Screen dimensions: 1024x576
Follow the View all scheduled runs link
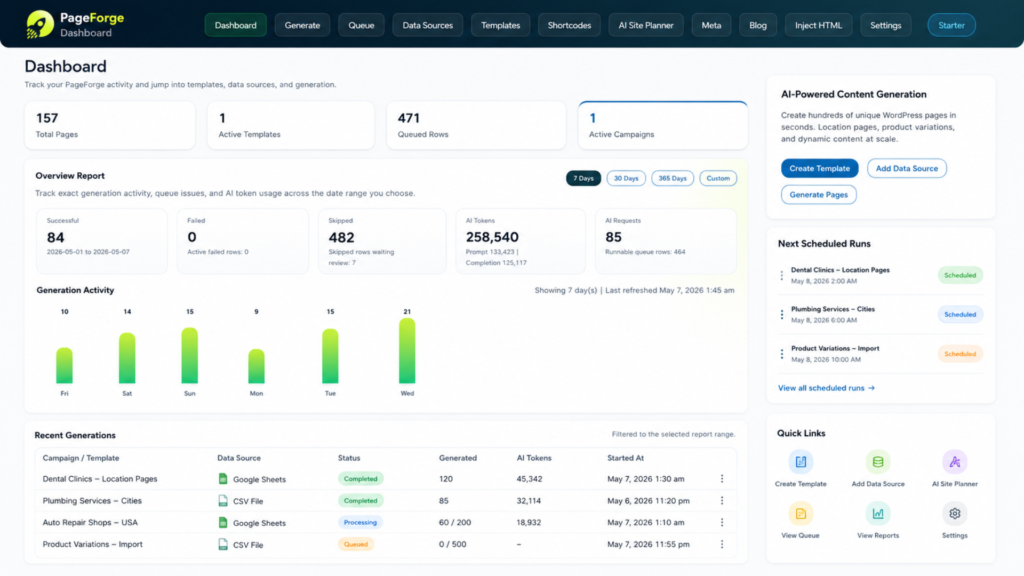click(x=826, y=388)
